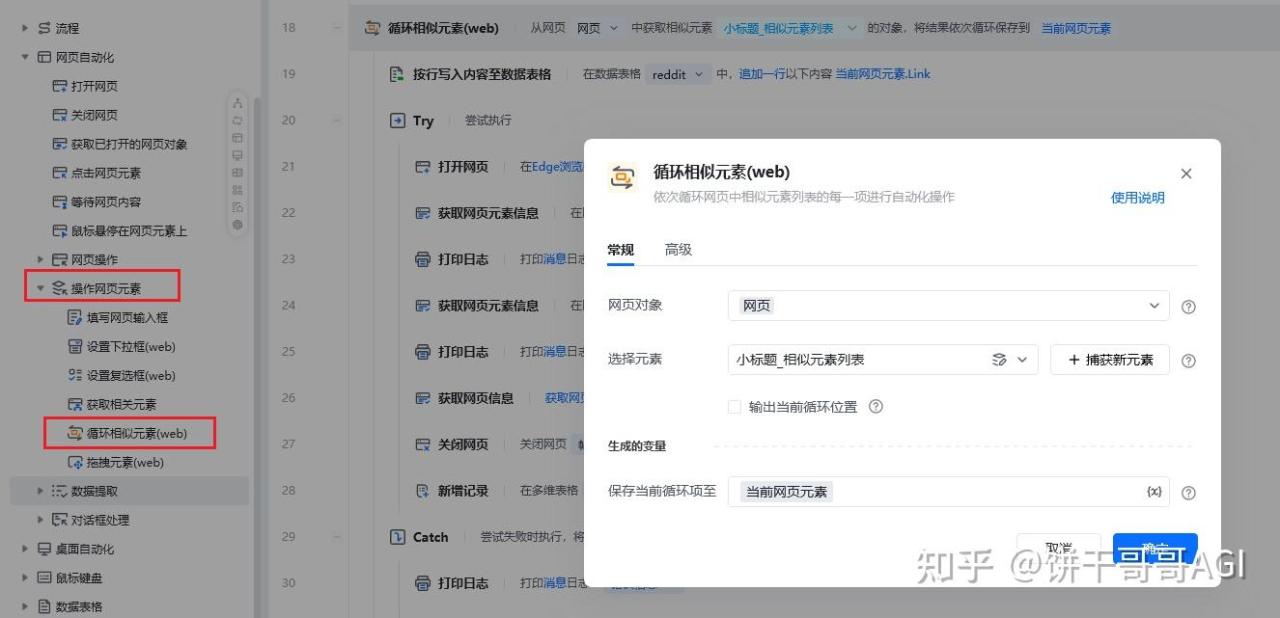Collapse the 操作网页元素 tree group

click(41, 288)
